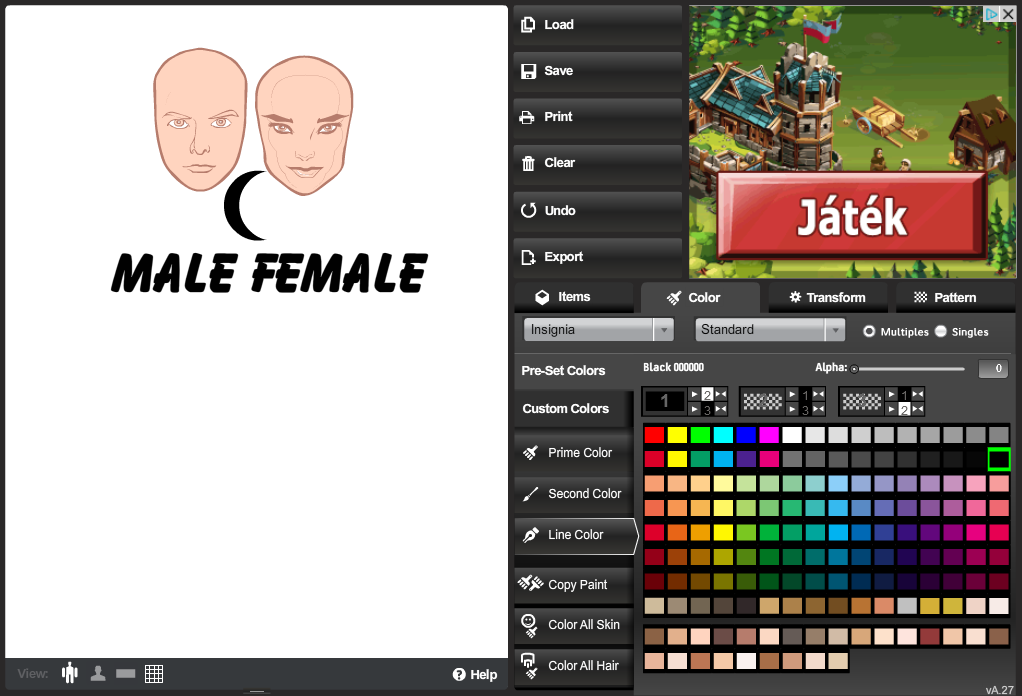Select the Singles radio button
The image size is (1022, 696).
[941, 331]
